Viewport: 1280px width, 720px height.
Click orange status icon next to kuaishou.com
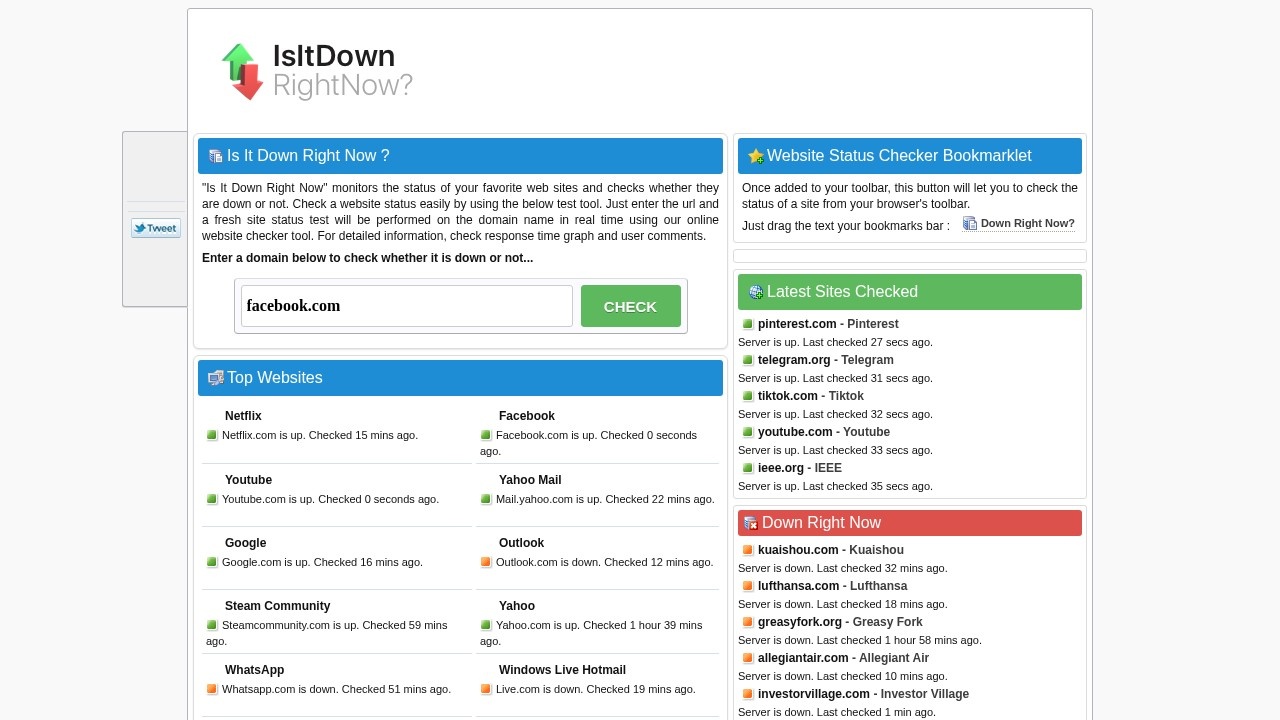pyautogui.click(x=748, y=550)
